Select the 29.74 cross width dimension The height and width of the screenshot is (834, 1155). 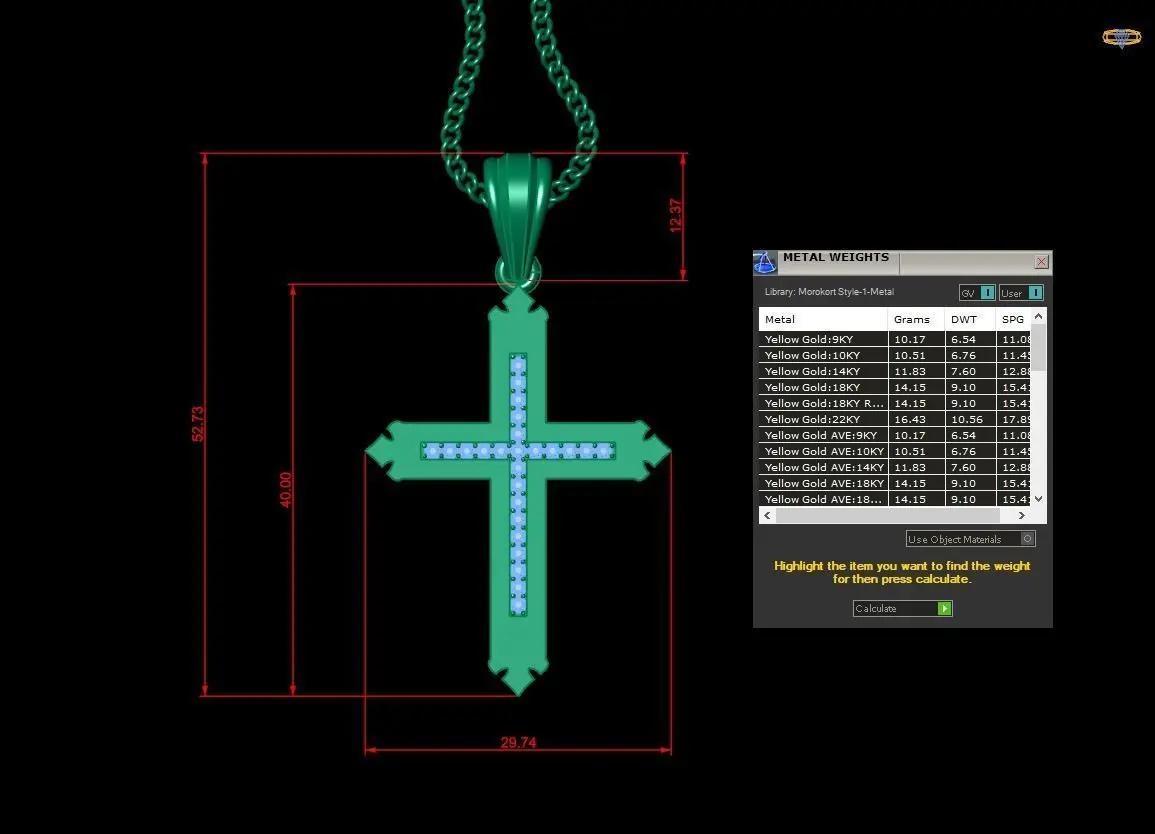tap(519, 743)
